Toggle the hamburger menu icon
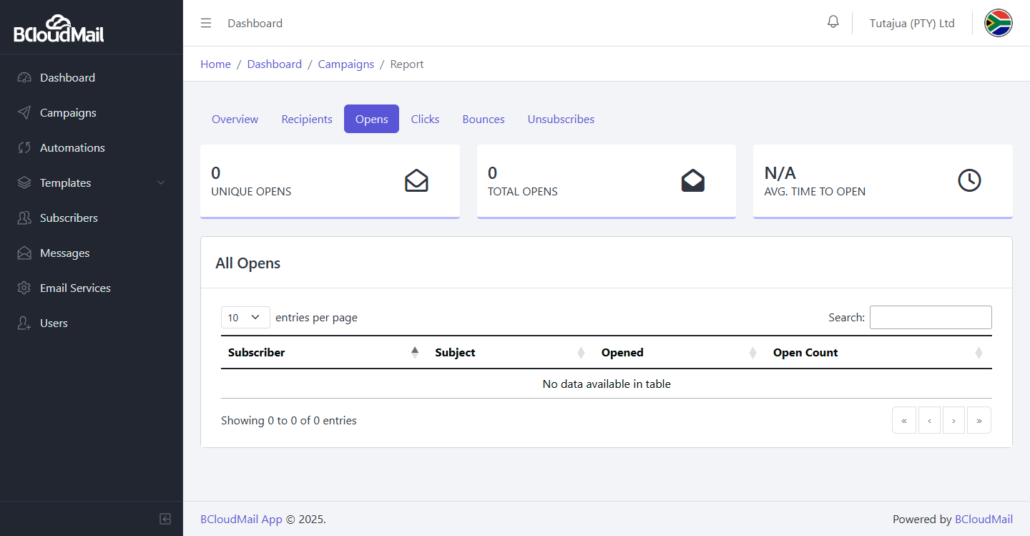The image size is (1030, 536). [x=206, y=23]
